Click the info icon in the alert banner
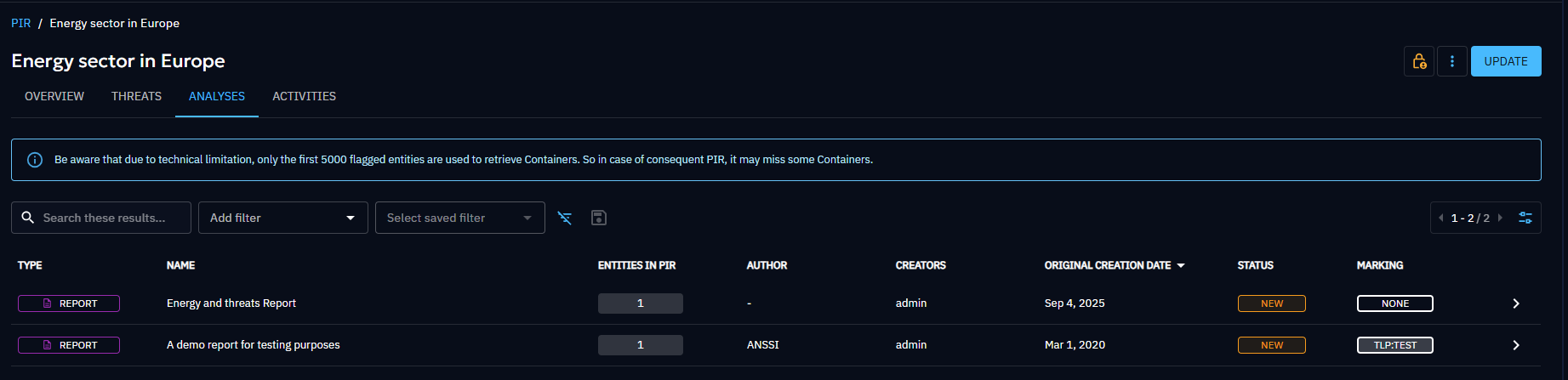The image size is (1568, 380). pos(35,160)
